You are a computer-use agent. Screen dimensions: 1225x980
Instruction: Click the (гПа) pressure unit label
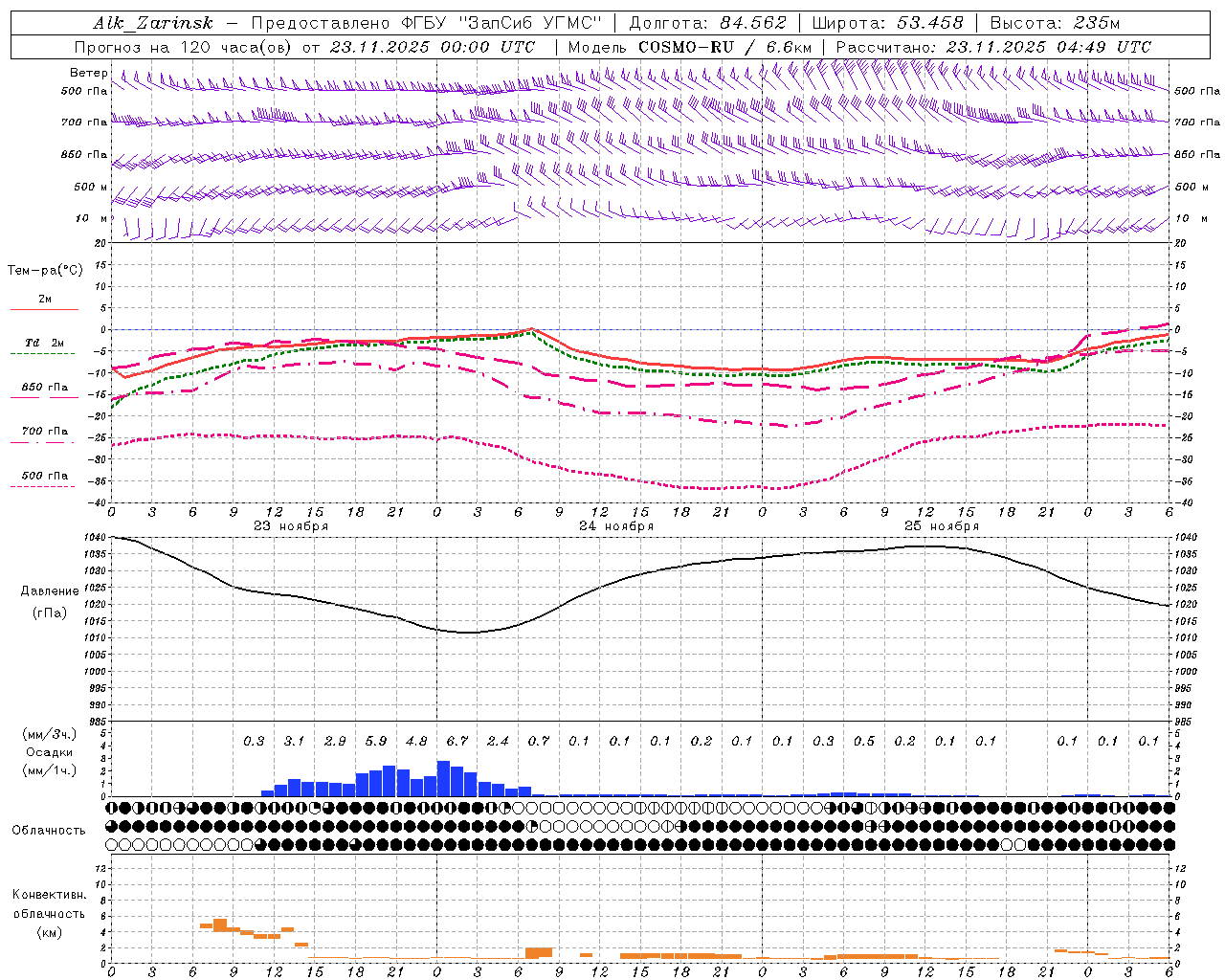pyautogui.click(x=50, y=613)
